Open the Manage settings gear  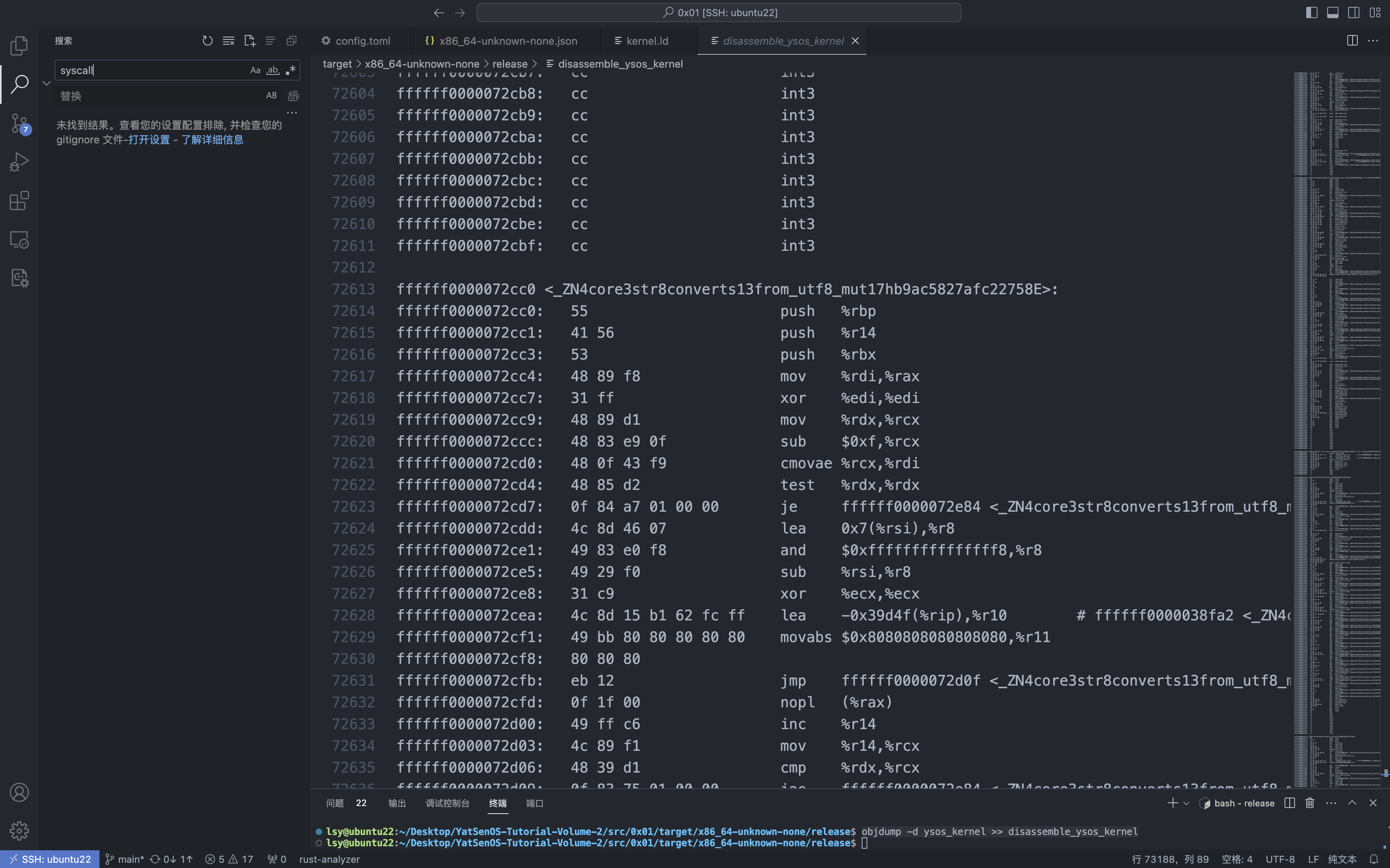[19, 831]
